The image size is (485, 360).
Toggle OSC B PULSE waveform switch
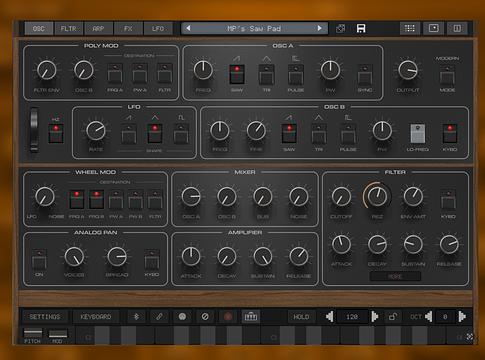(x=348, y=133)
